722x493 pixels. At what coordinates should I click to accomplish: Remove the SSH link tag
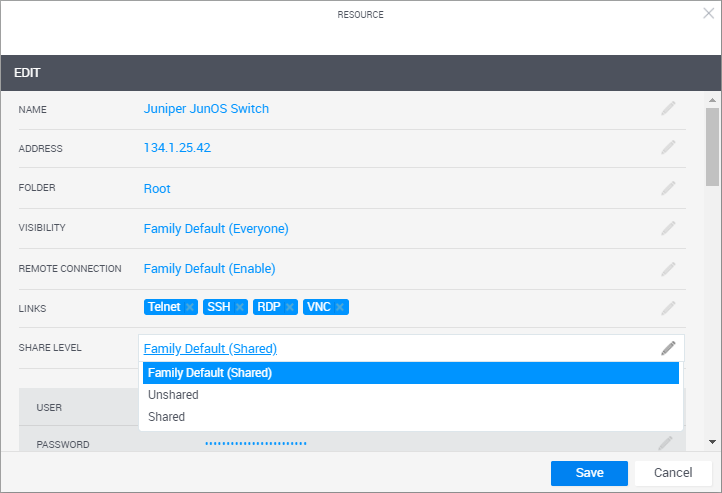(x=240, y=307)
